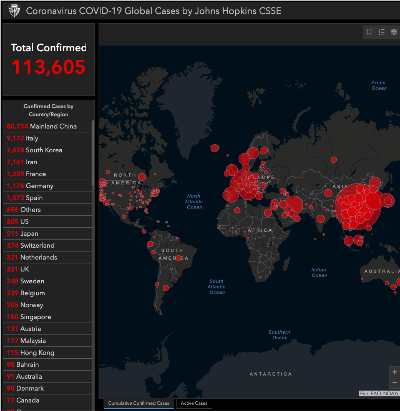The width and height of the screenshot is (400, 411).
Task: Select the Belgium row
Action: tap(47, 293)
